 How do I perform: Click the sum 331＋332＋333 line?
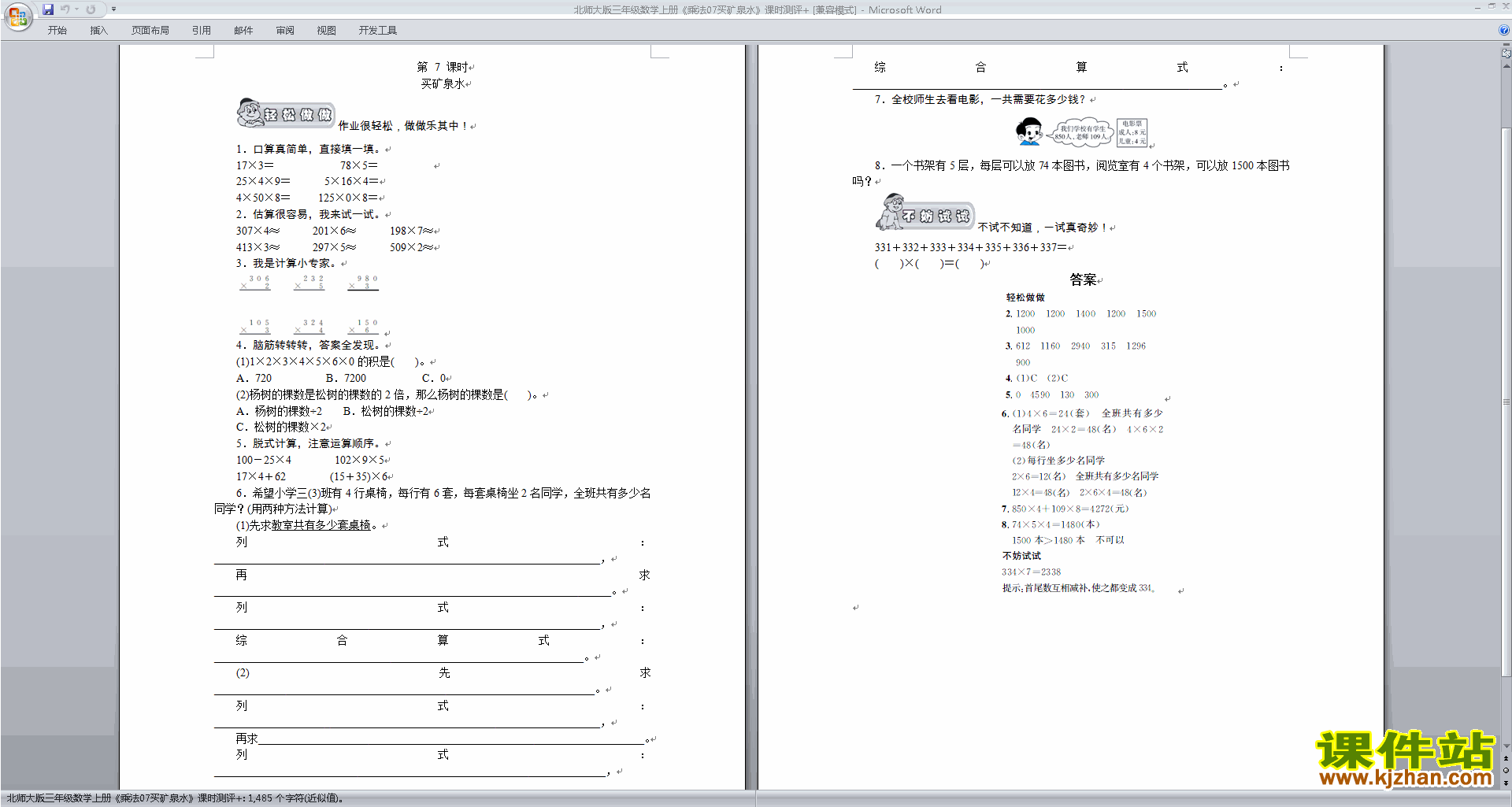click(970, 247)
